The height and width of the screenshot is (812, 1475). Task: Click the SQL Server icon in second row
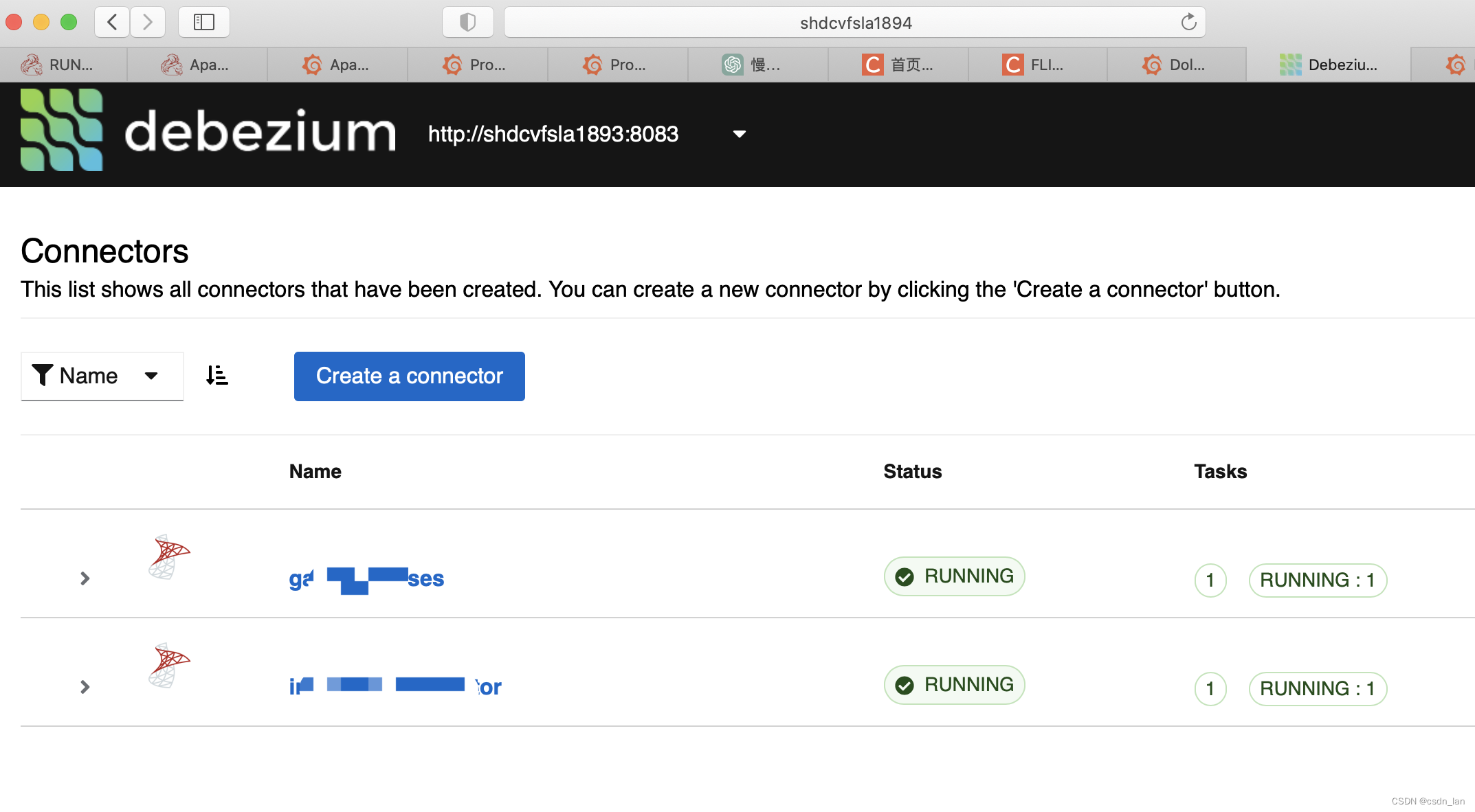[169, 666]
